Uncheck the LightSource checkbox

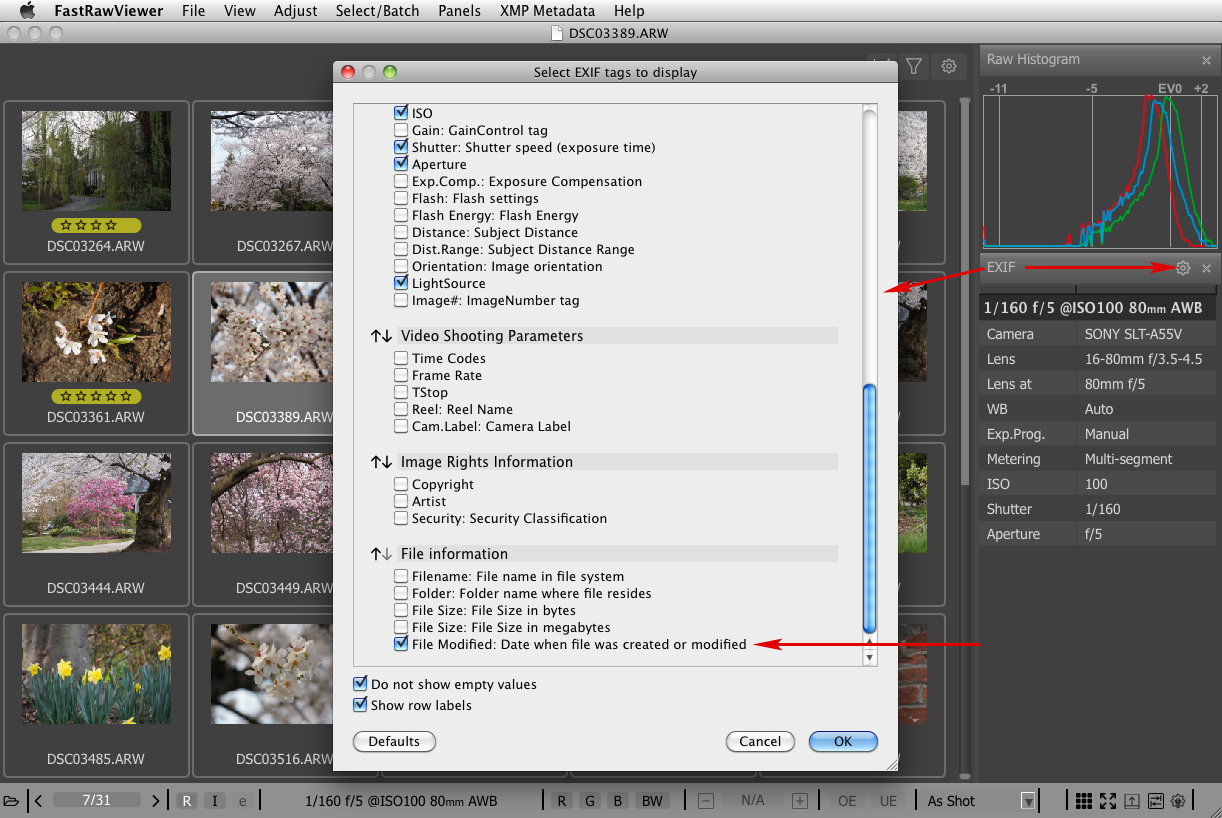401,284
